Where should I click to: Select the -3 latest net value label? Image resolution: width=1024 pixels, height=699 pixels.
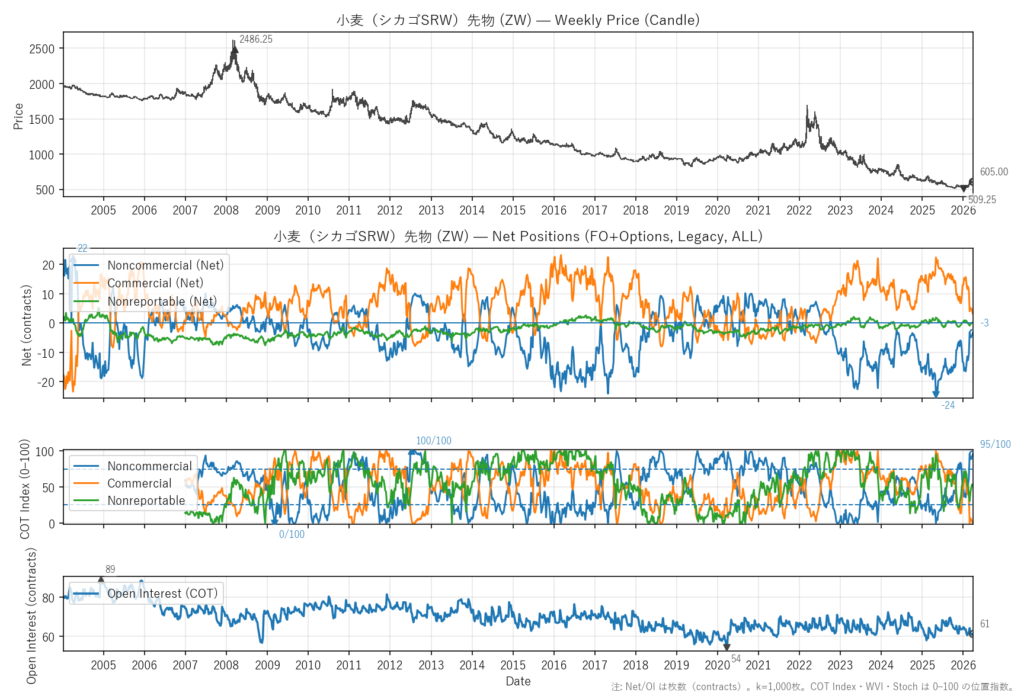coord(984,323)
